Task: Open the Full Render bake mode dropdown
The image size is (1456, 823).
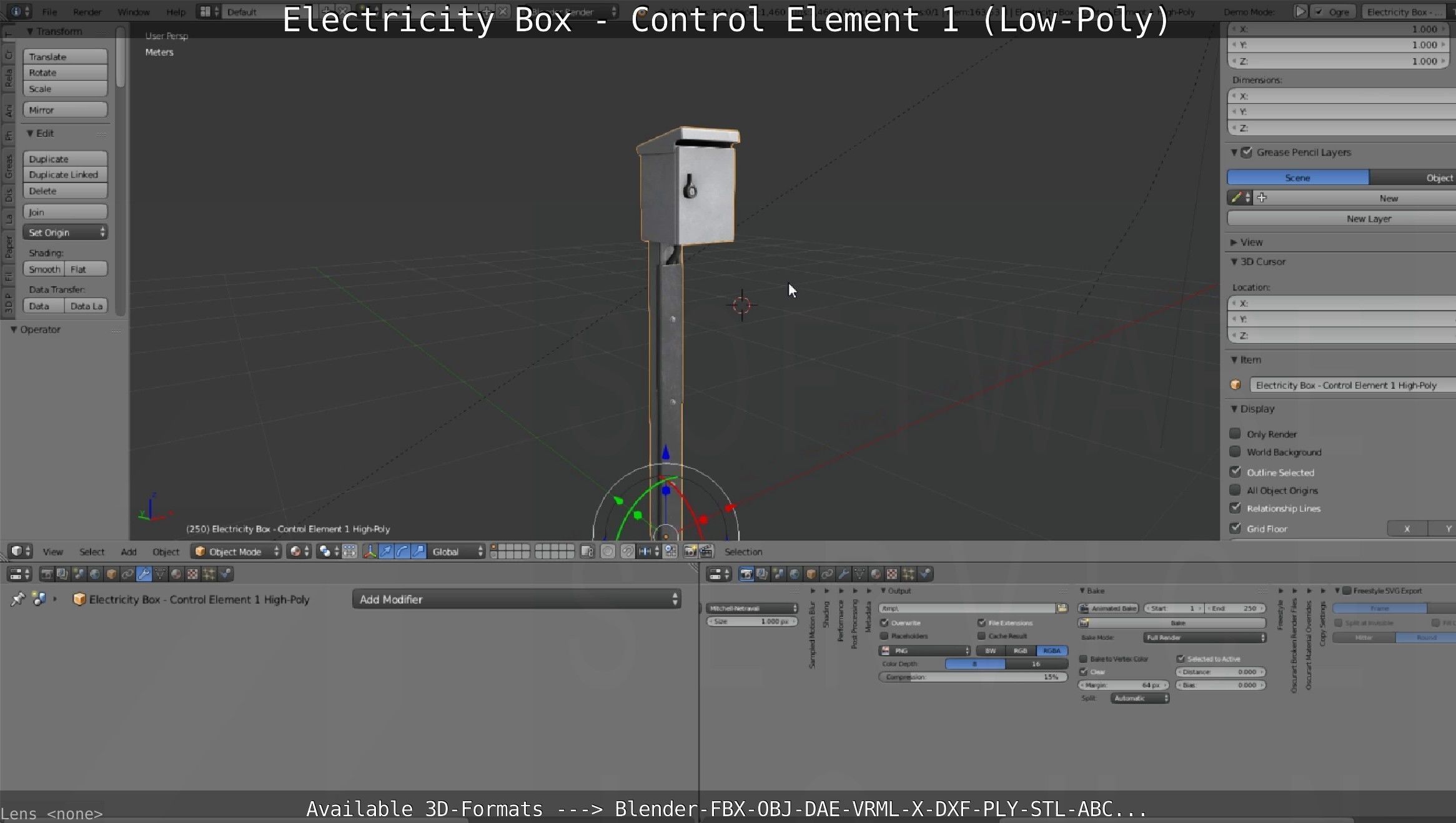Action: coord(1205,637)
